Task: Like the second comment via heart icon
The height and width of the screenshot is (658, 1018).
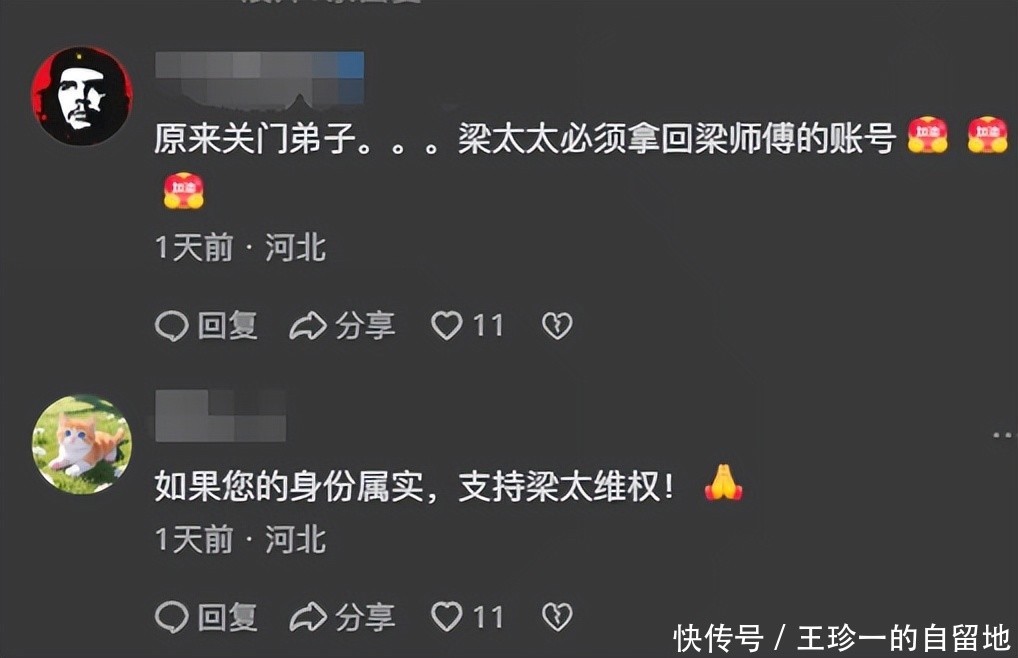Action: 447,617
